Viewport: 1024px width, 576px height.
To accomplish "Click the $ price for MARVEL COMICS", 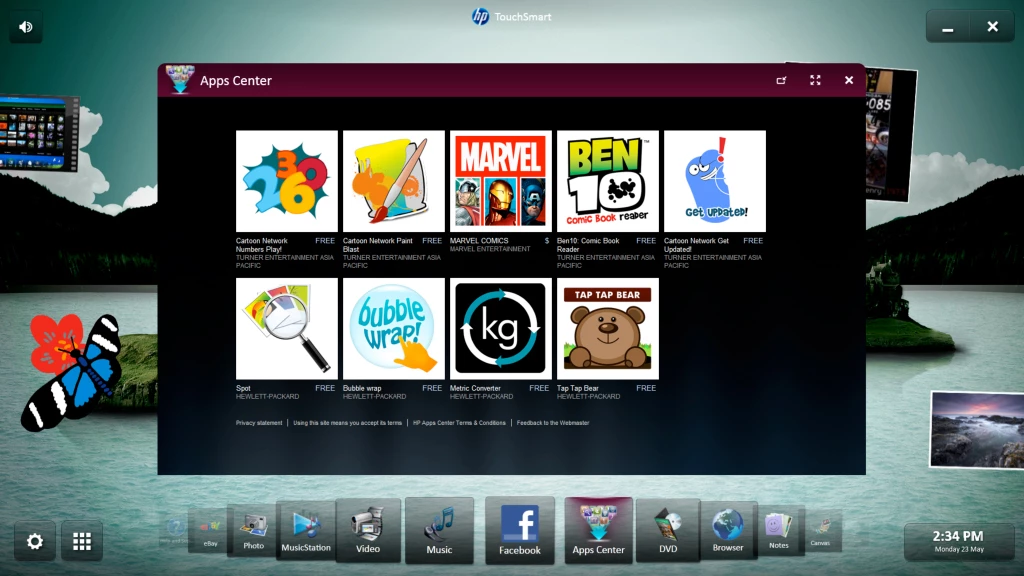I will [x=547, y=240].
